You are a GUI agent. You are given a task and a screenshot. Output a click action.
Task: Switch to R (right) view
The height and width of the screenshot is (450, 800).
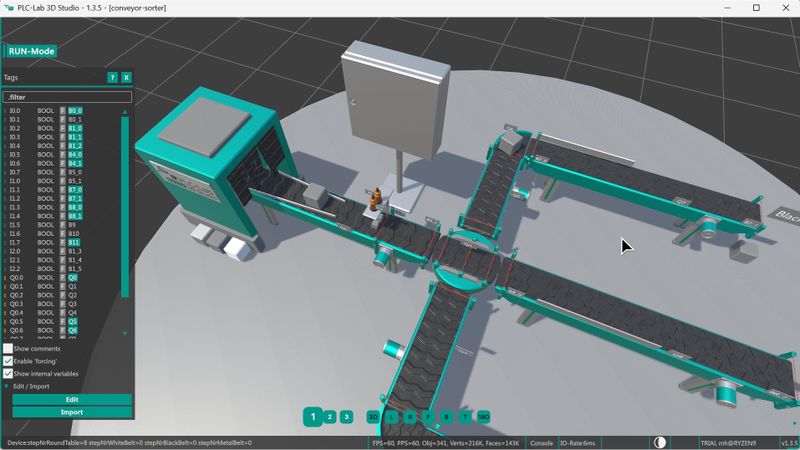410,417
